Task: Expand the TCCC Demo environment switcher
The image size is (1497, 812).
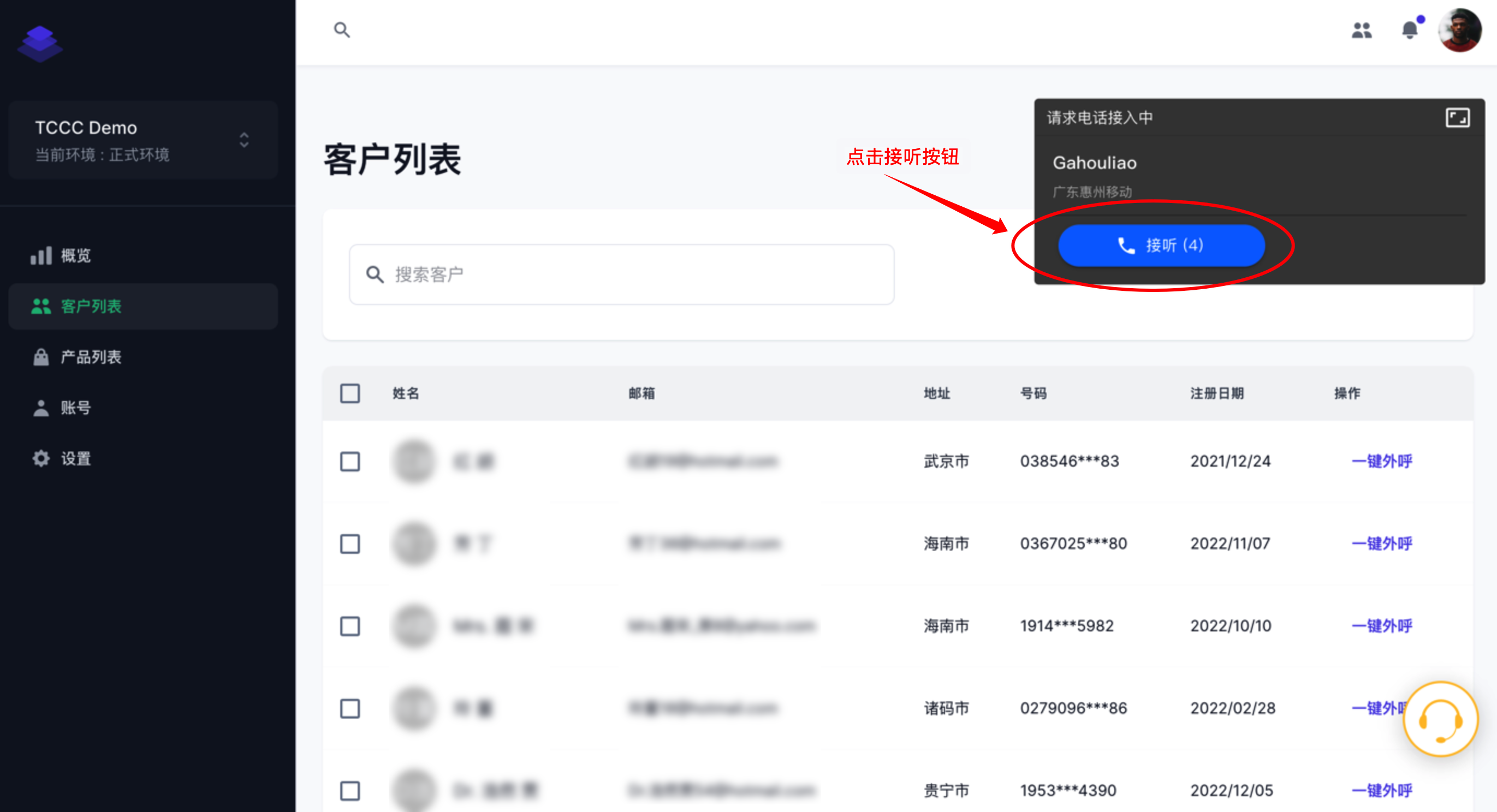Action: tap(244, 140)
